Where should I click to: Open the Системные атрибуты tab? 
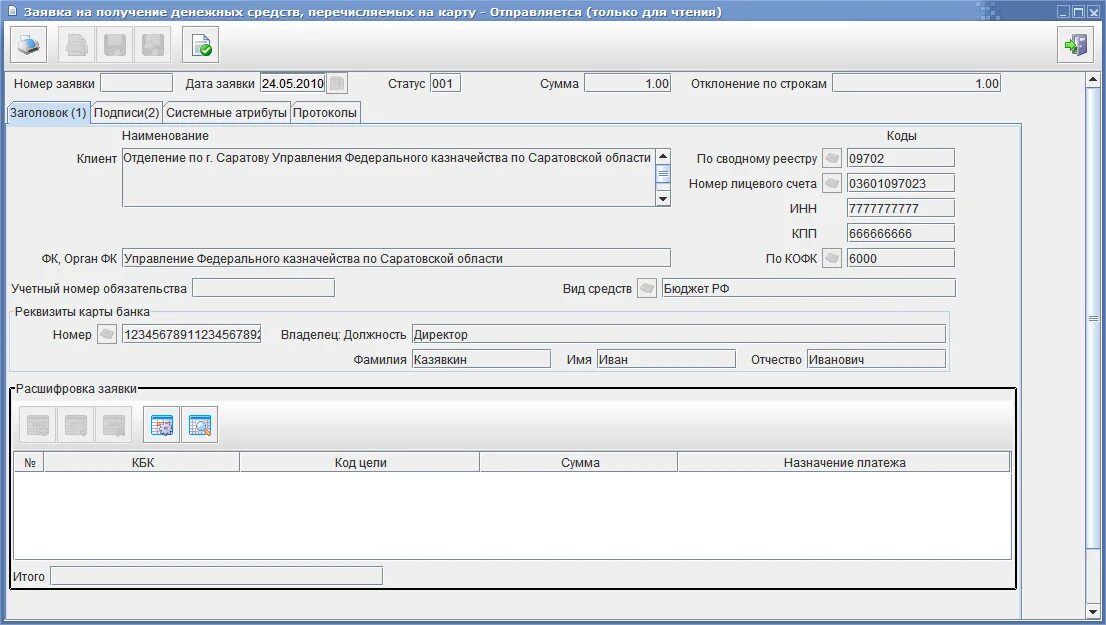226,113
